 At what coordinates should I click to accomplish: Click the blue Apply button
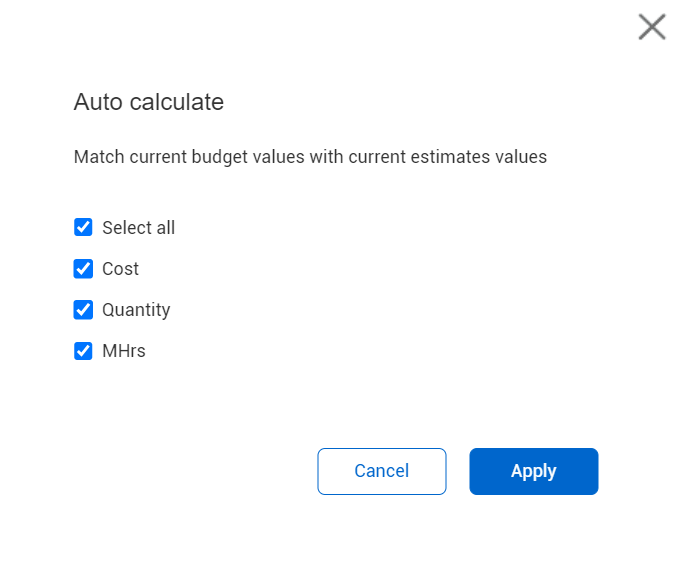[533, 471]
